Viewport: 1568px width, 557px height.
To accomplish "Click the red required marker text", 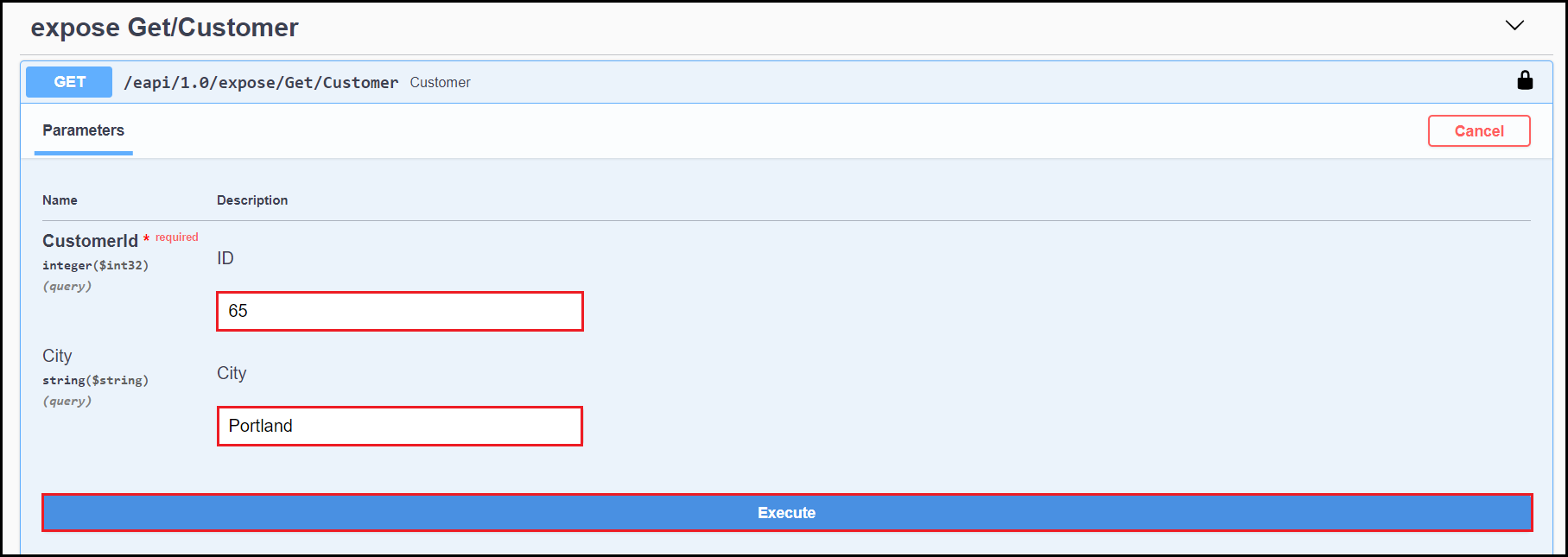I will [x=176, y=237].
